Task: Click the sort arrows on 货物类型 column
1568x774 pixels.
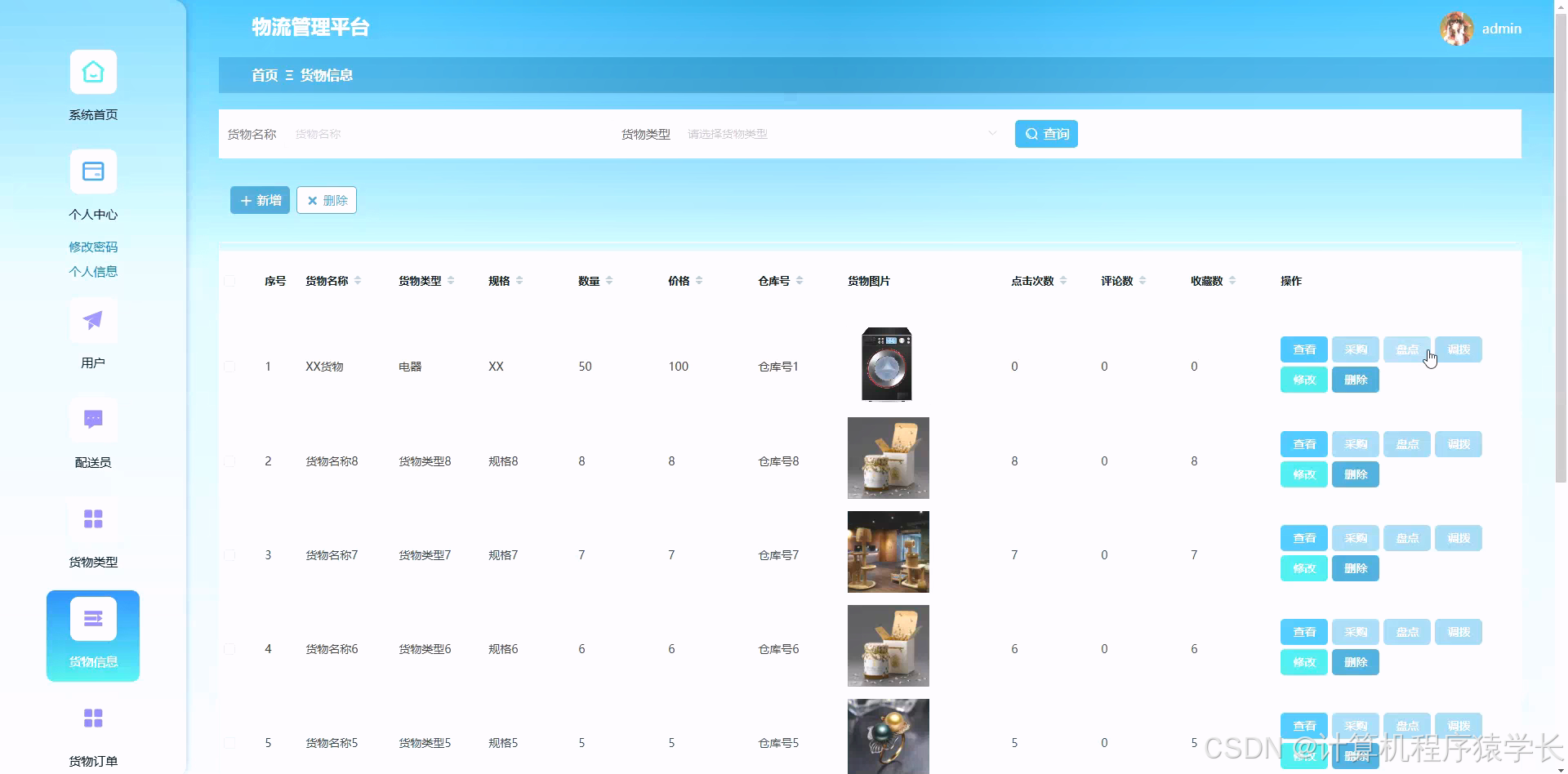Action: tap(451, 281)
